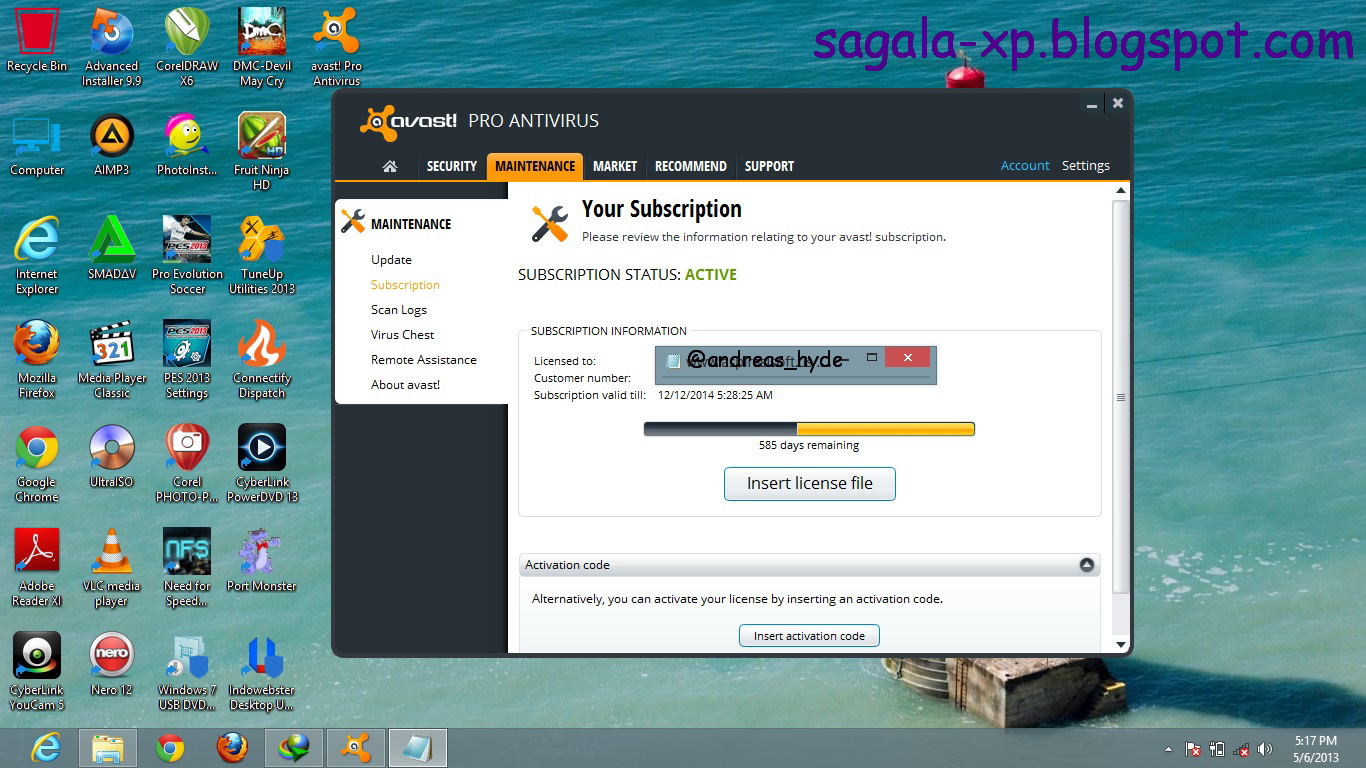Launch Google Chrome from the taskbar
This screenshot has width=1366, height=768.
pyautogui.click(x=170, y=748)
